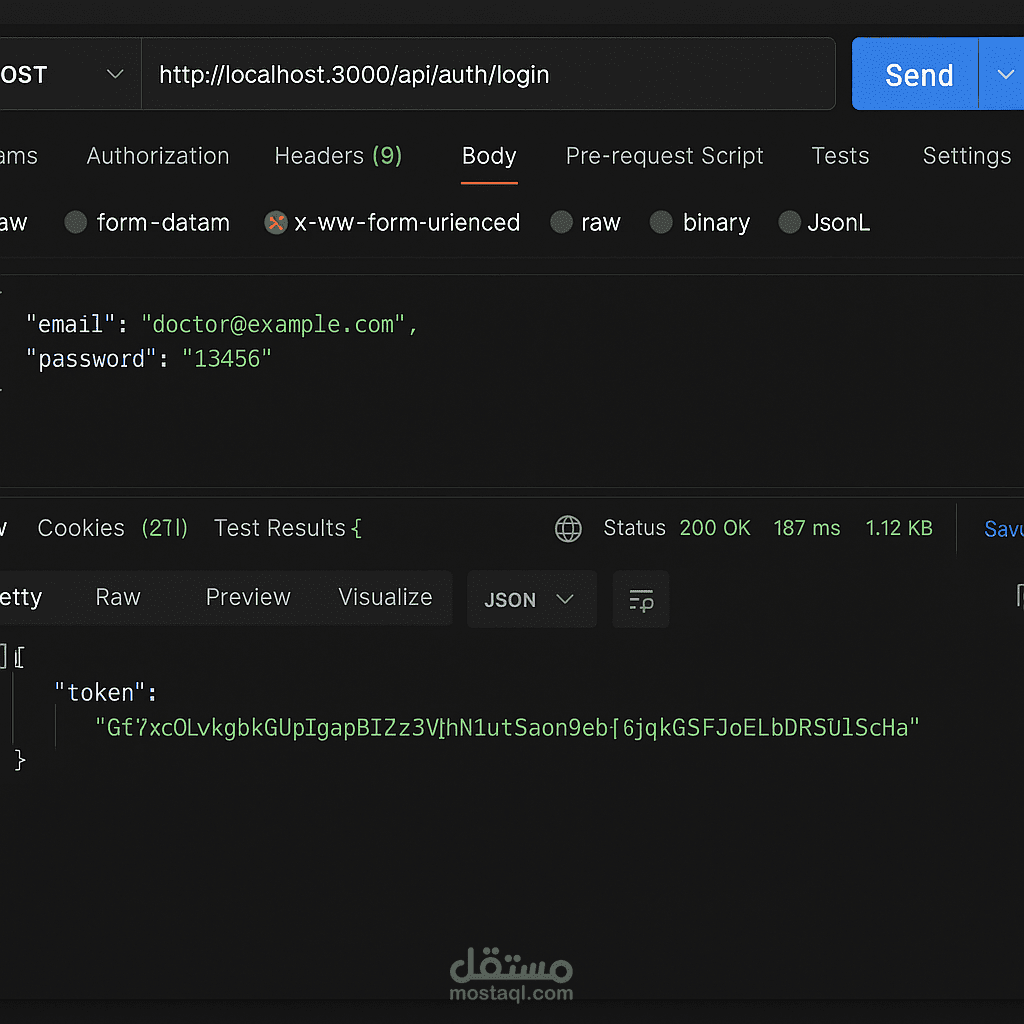This screenshot has height=1024, width=1024.
Task: Select the form-datam radio option
Action: coord(76,223)
